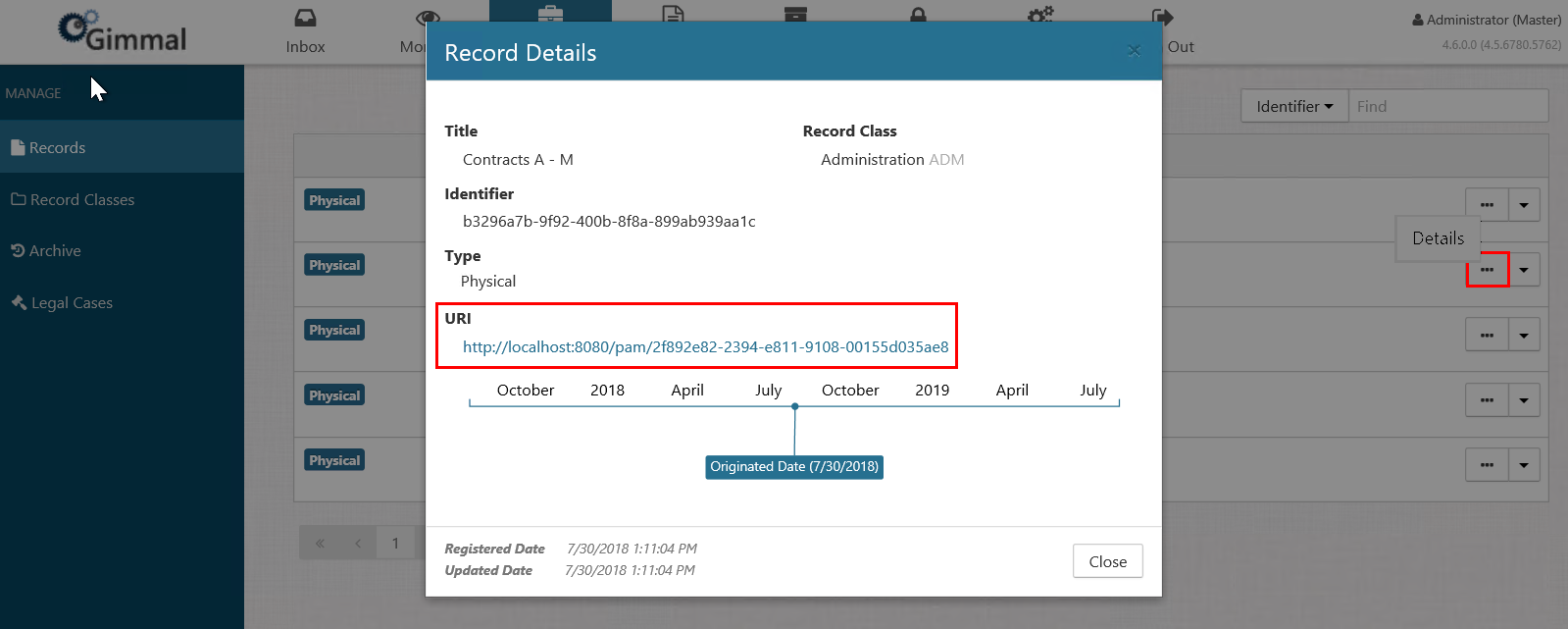Go to Archive in the sidebar
Image resolution: width=1568 pixels, height=629 pixels.
click(x=55, y=251)
